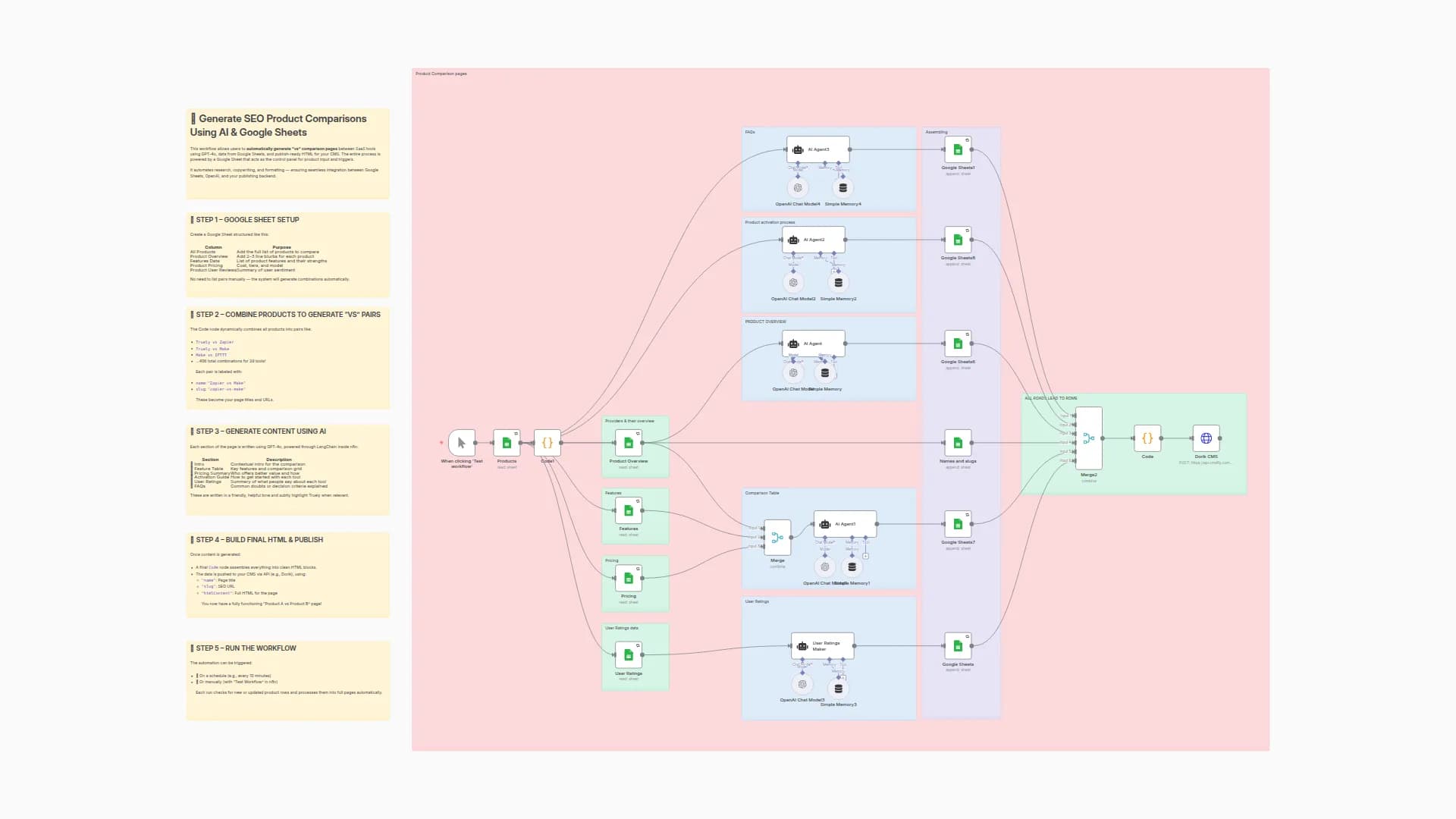
Task: Select the Merge combine node icon
Action: (x=777, y=537)
